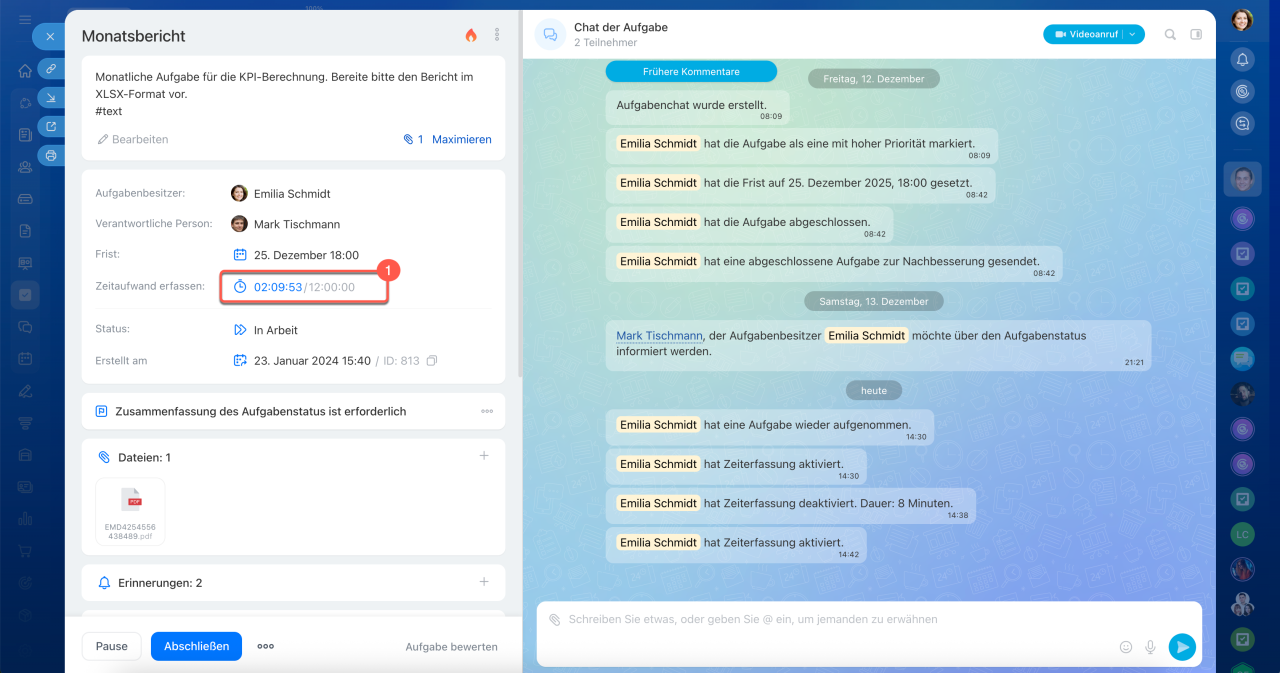Attach a file to the chat message
This screenshot has height=673, width=1280.
pyautogui.click(x=555, y=620)
